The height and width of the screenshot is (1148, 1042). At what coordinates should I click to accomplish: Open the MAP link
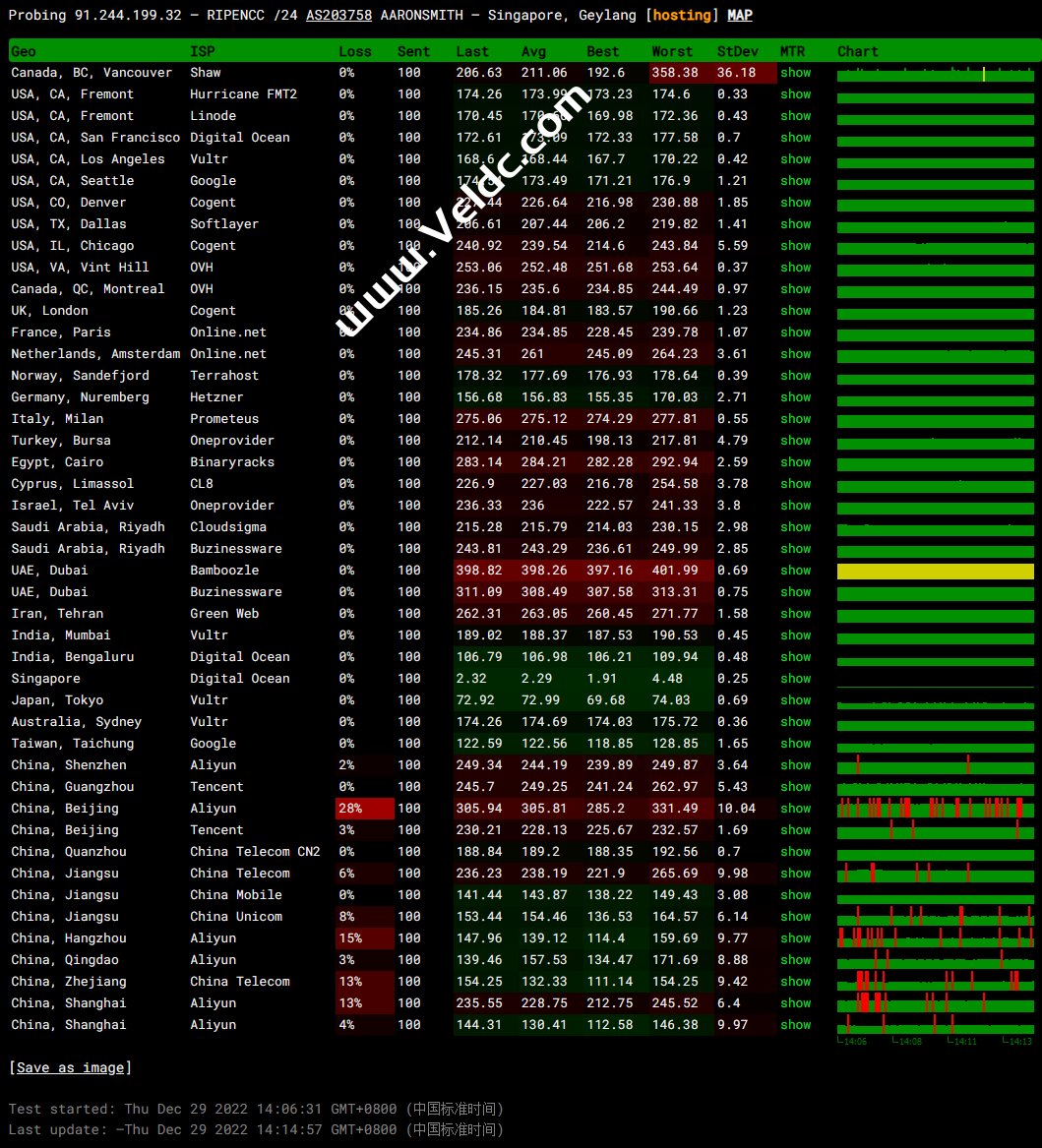[740, 15]
